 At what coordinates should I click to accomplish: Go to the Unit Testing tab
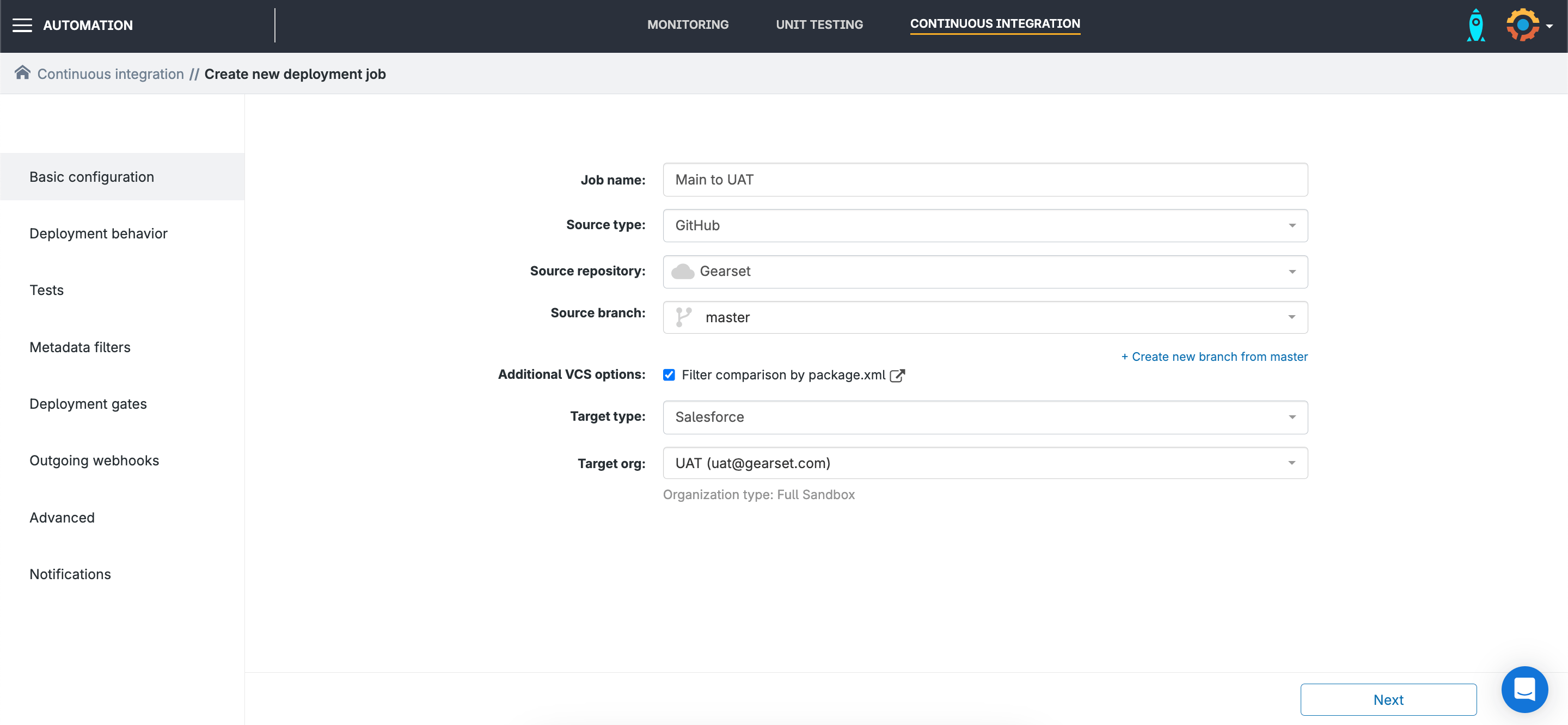[x=819, y=25]
